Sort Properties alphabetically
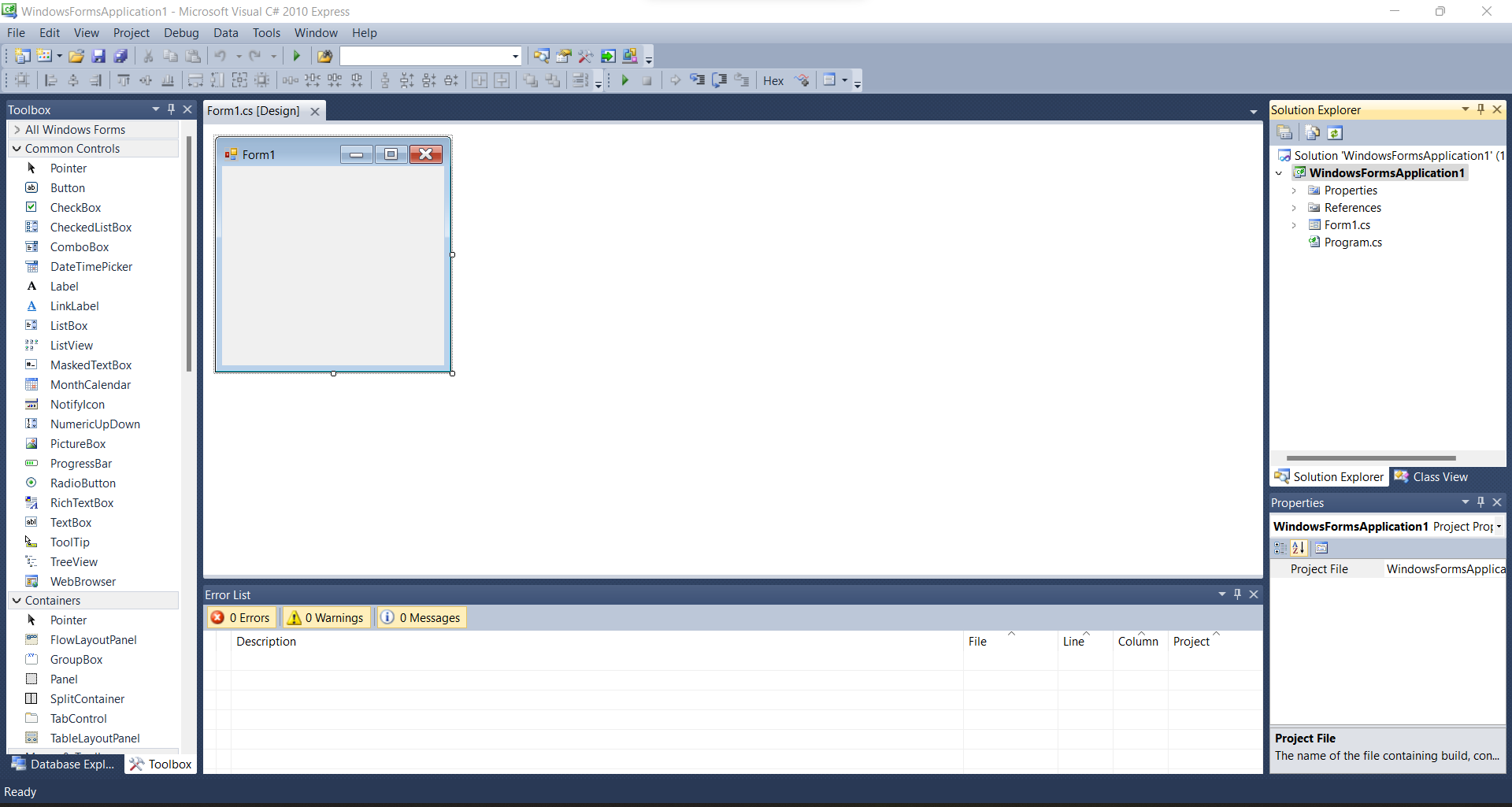 1299,548
